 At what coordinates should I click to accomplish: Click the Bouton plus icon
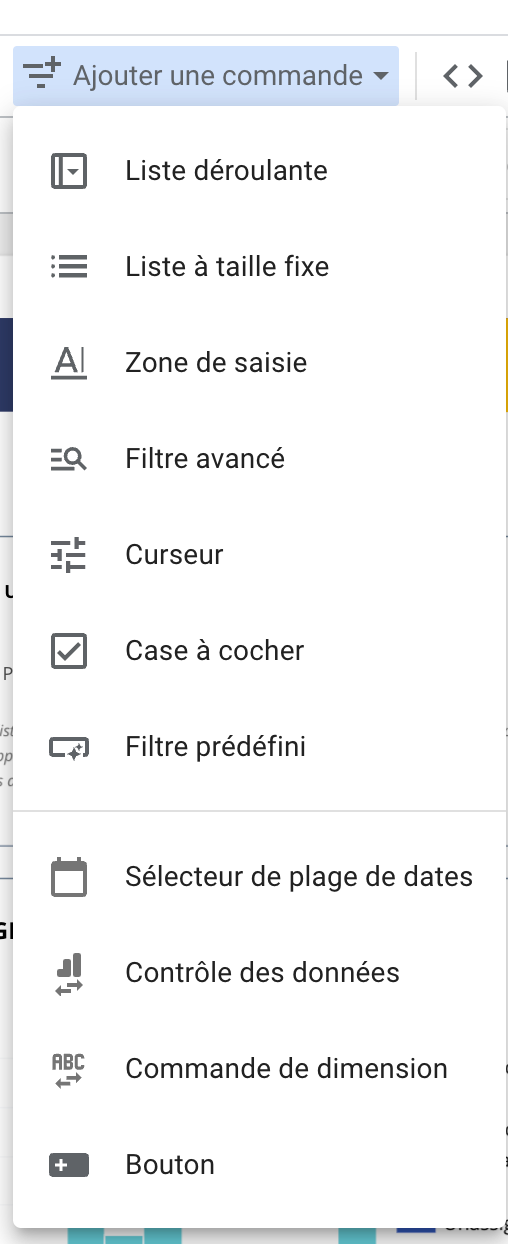pos(69,1165)
